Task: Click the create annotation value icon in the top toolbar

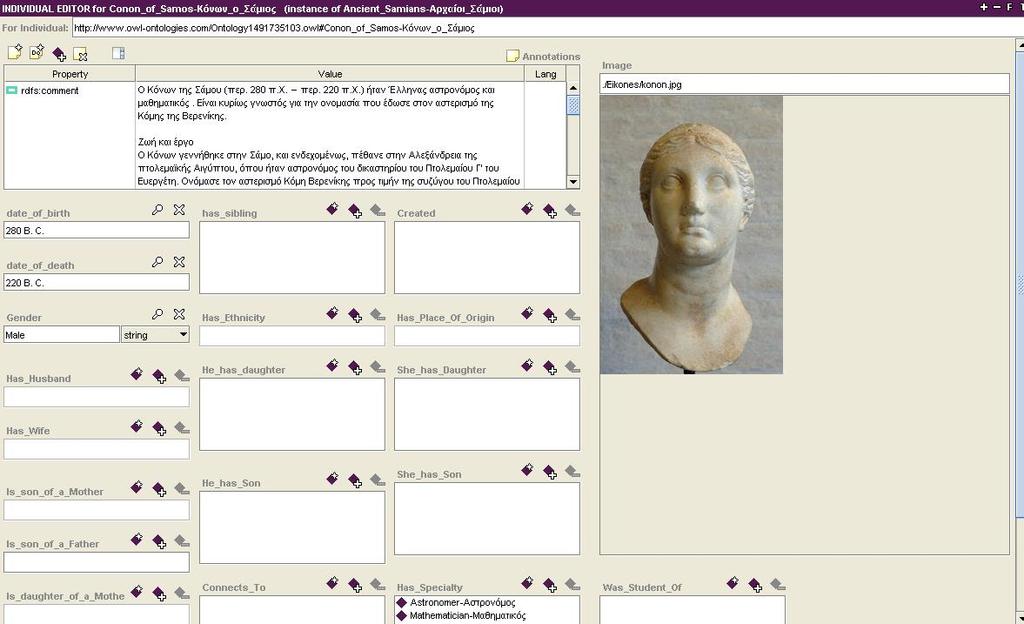Action: click(x=14, y=52)
